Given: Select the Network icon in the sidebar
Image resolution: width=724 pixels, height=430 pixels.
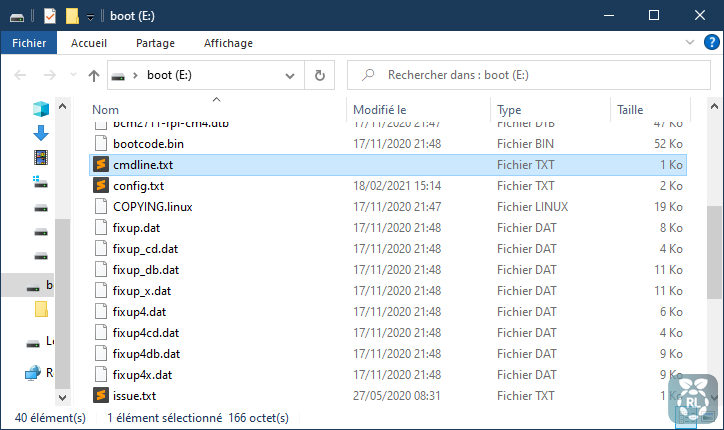Looking at the screenshot, I should point(32,372).
